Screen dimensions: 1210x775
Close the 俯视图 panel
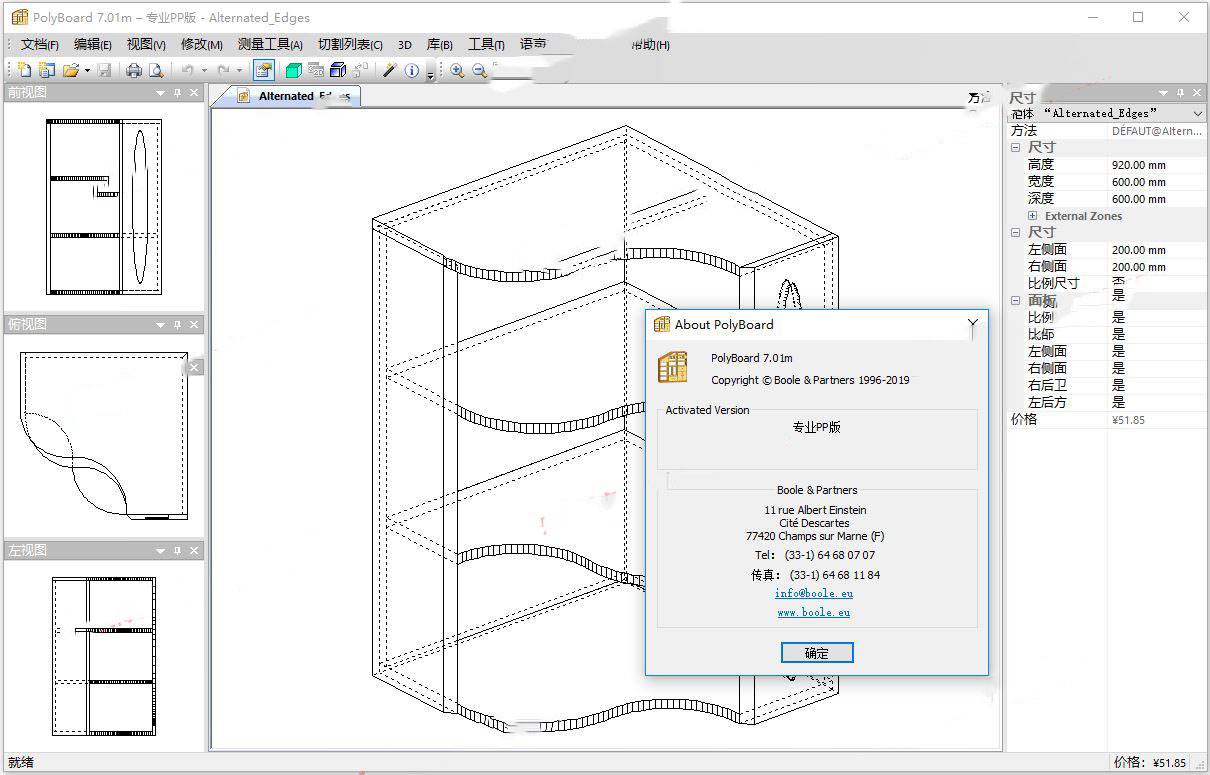194,324
